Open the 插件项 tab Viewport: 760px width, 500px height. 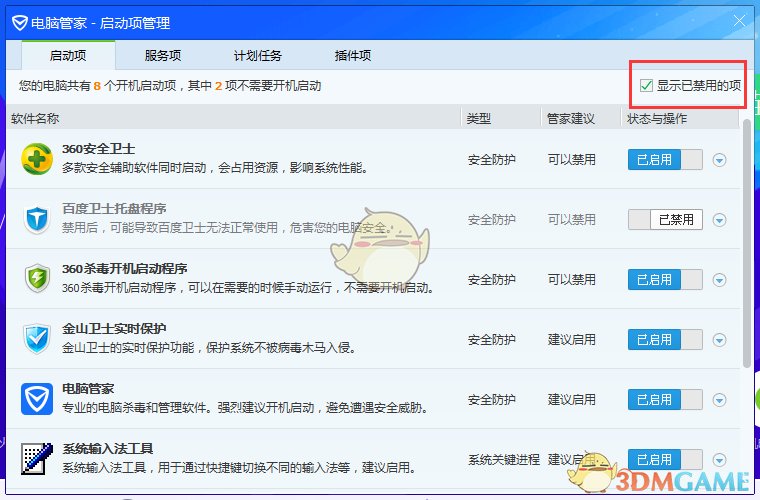[353, 55]
